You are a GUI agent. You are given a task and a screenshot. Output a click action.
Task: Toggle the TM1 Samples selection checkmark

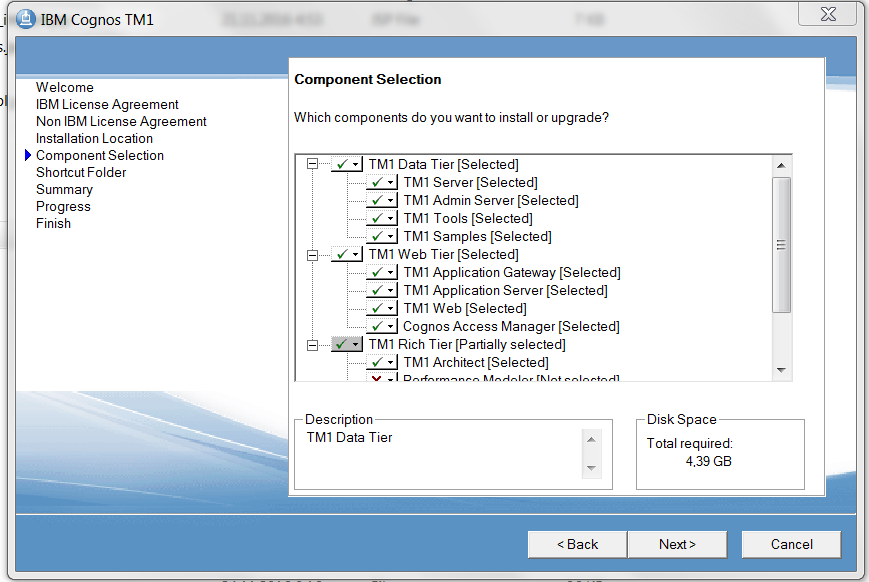382,236
